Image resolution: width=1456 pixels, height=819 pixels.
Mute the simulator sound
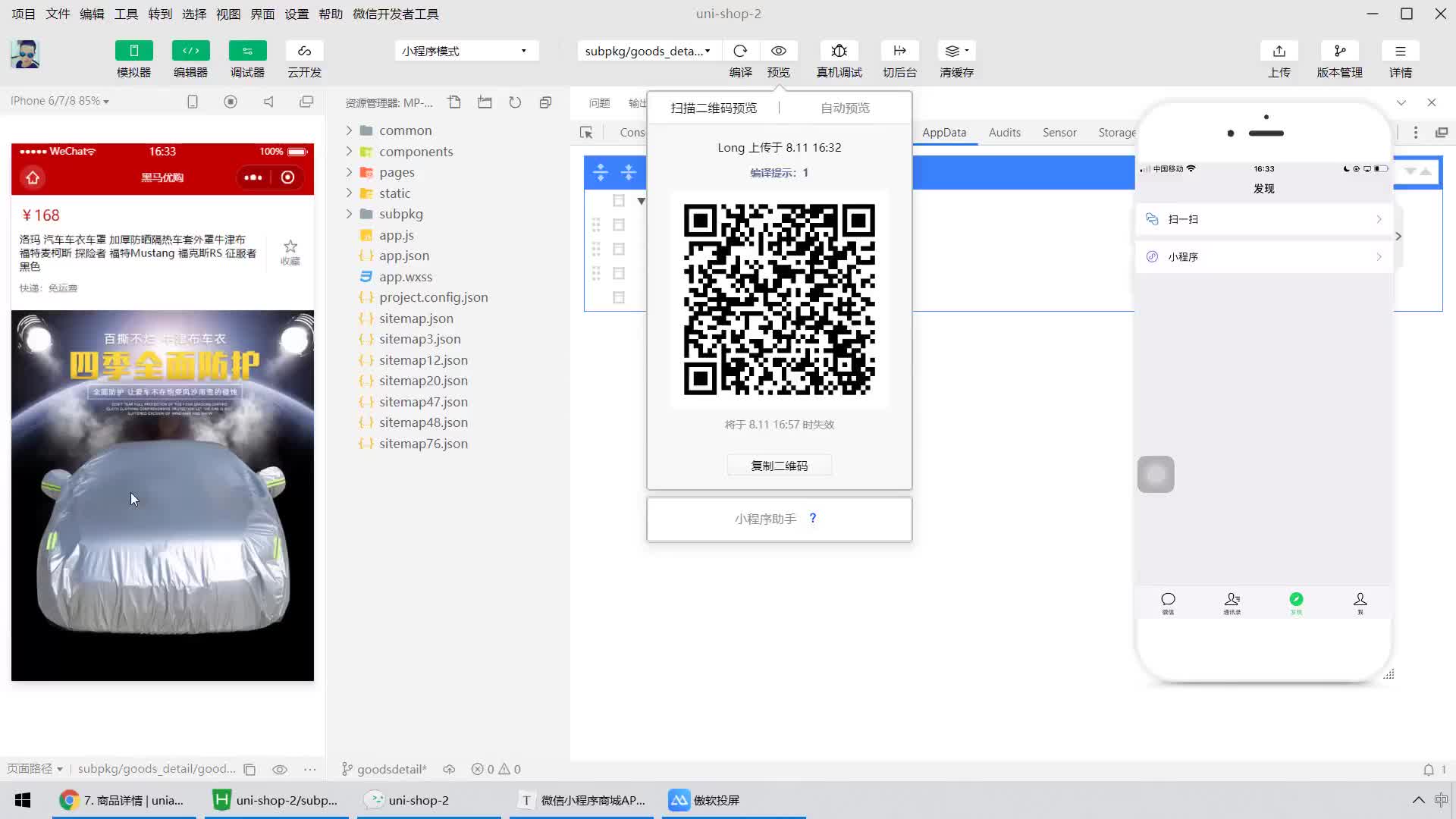coord(268,102)
